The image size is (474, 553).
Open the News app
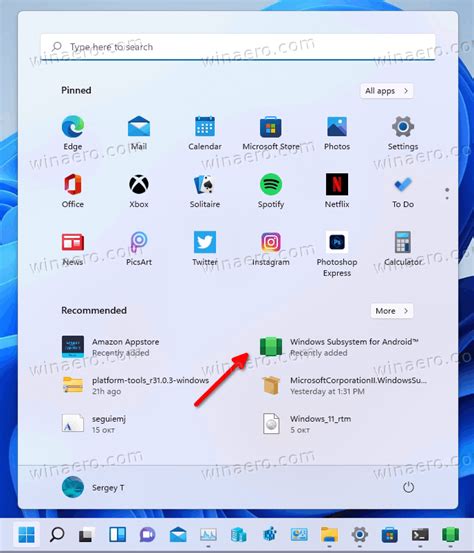tap(73, 249)
